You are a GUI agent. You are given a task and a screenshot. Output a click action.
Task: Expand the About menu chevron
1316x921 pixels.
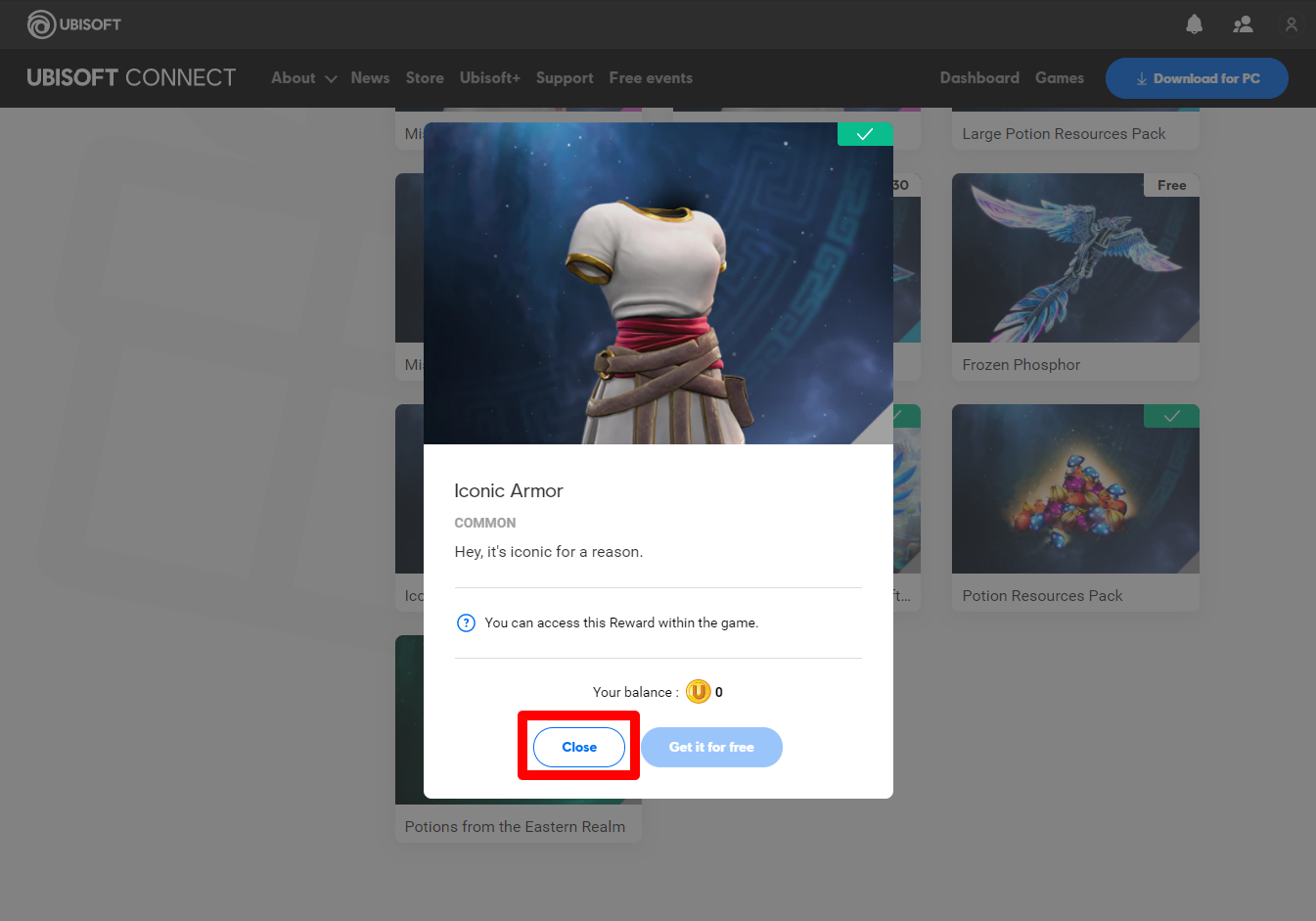[x=331, y=79]
